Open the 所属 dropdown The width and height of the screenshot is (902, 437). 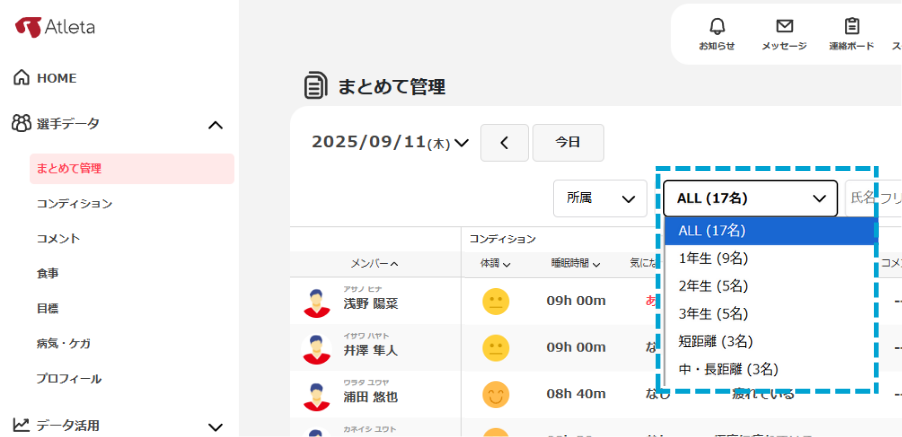pos(600,198)
